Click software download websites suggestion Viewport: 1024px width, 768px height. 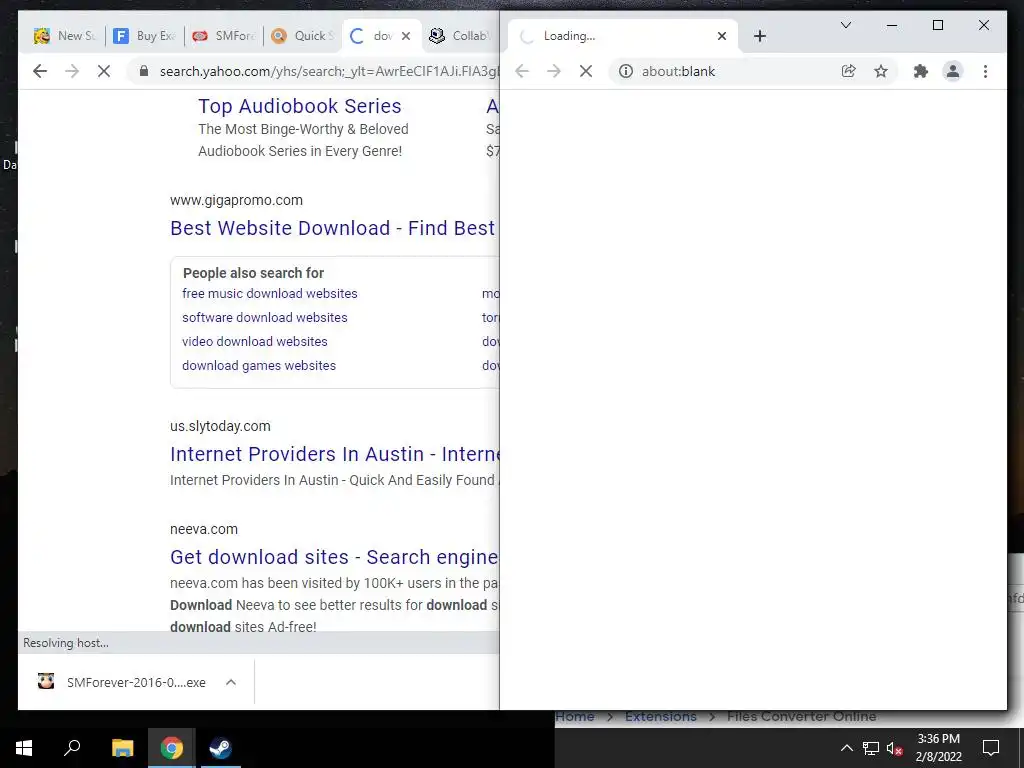pyautogui.click(x=264, y=317)
